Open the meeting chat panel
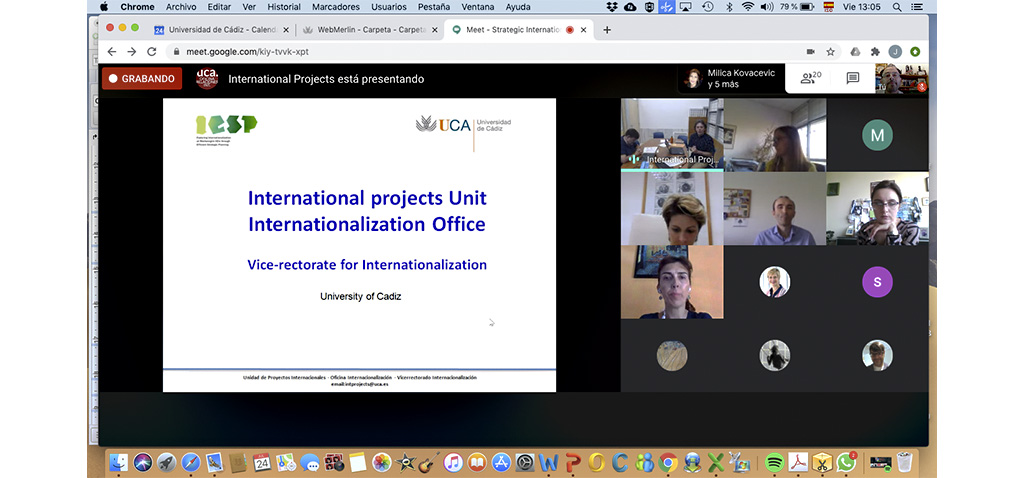Viewport: 1024px width, 478px height. click(x=852, y=78)
